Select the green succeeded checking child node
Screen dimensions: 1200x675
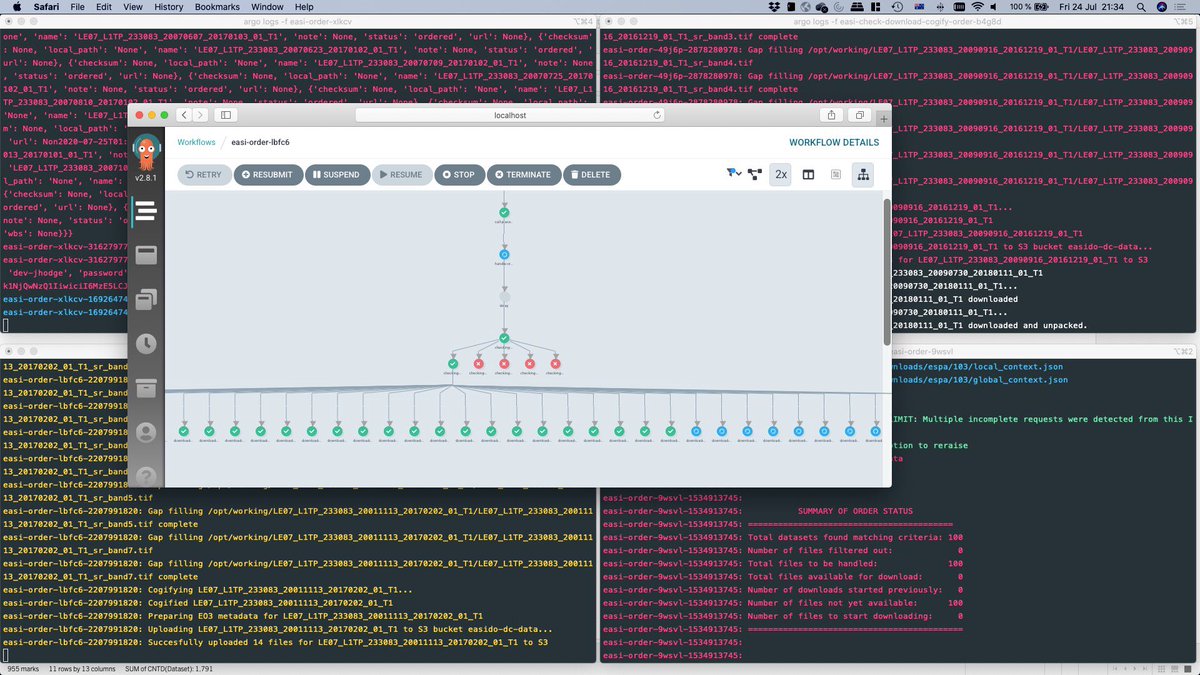click(x=453, y=364)
